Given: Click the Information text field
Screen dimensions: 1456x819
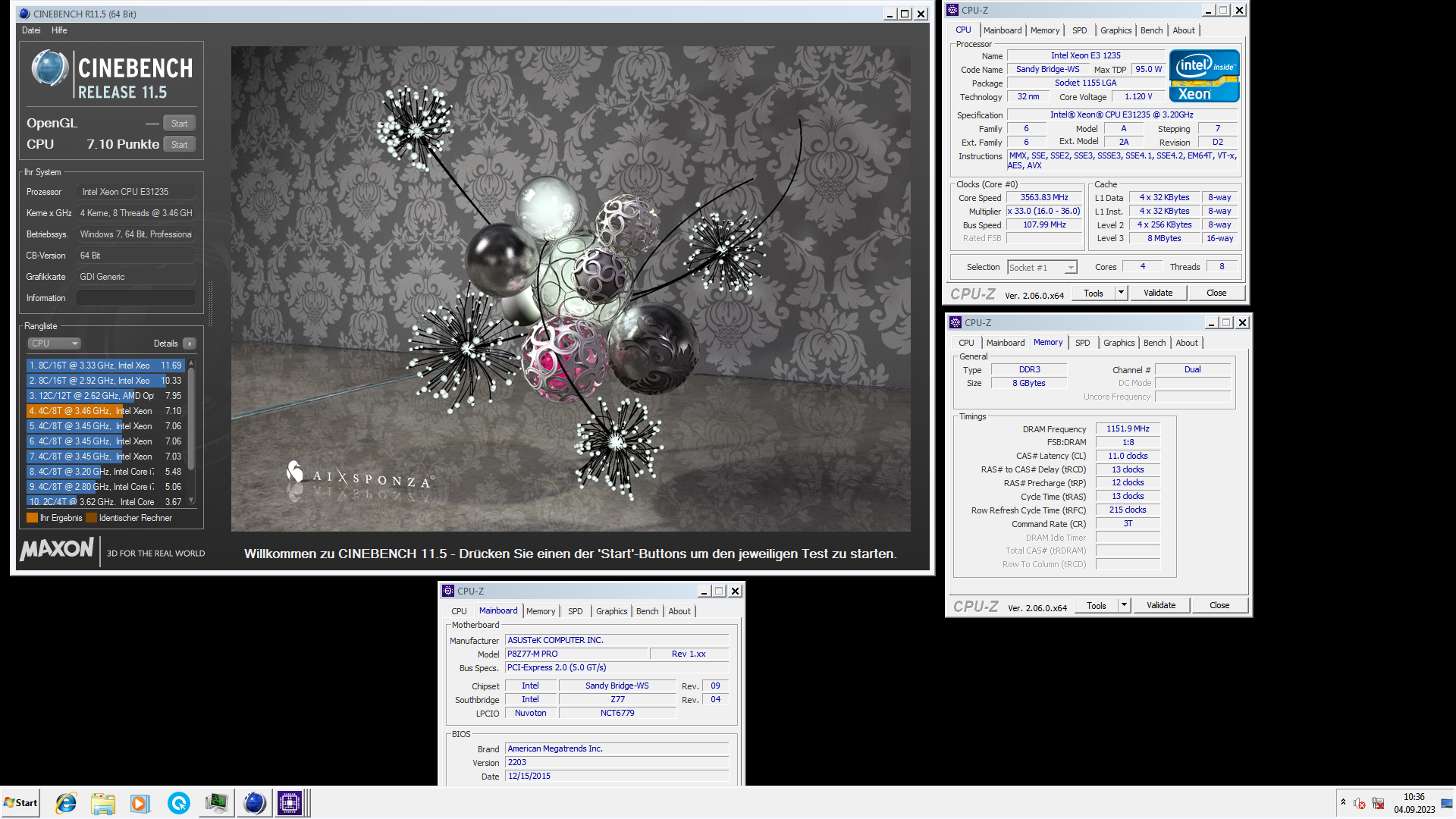Looking at the screenshot, I should click(x=136, y=298).
